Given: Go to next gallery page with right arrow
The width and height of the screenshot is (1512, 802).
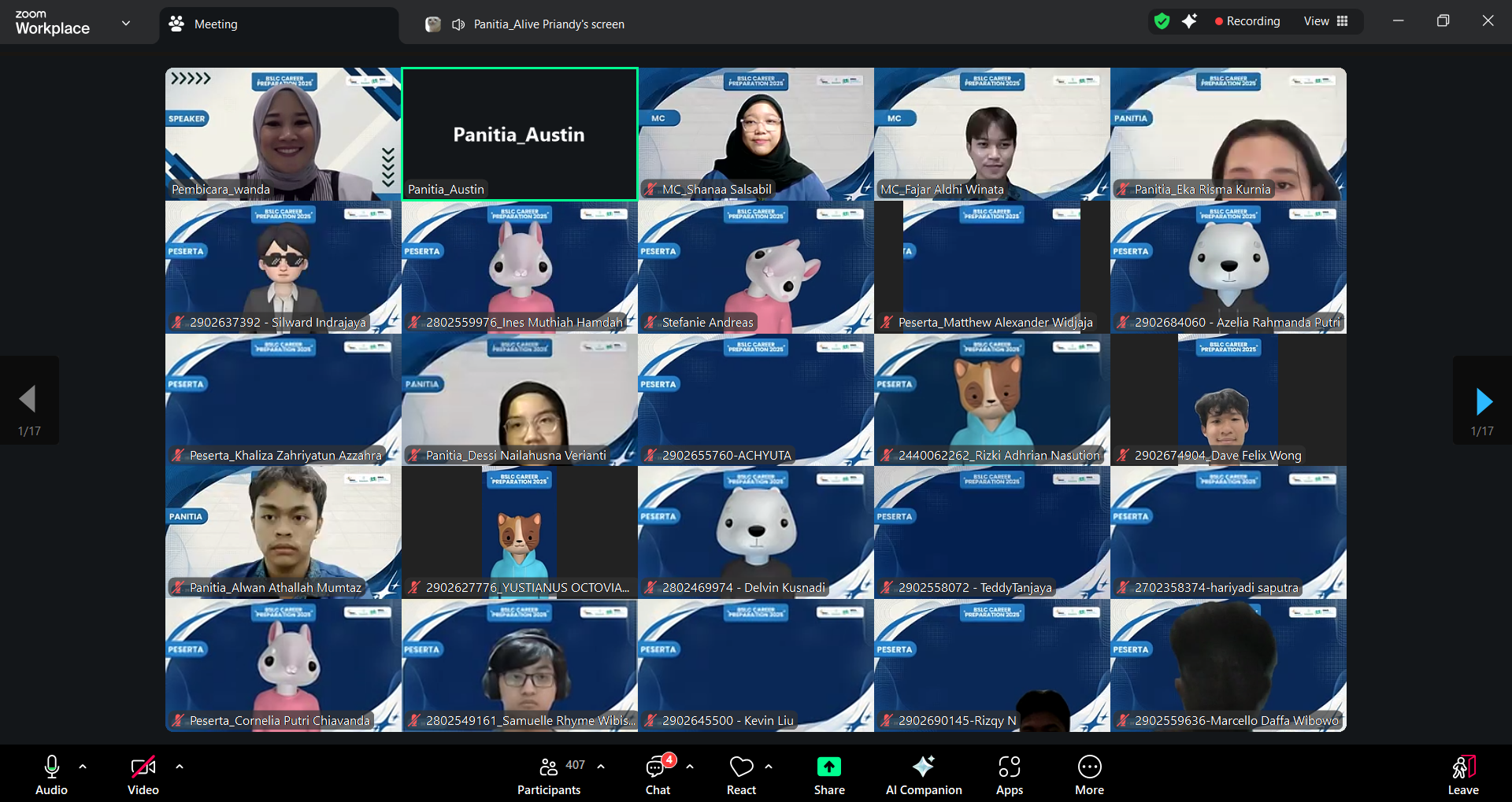Looking at the screenshot, I should (1483, 401).
